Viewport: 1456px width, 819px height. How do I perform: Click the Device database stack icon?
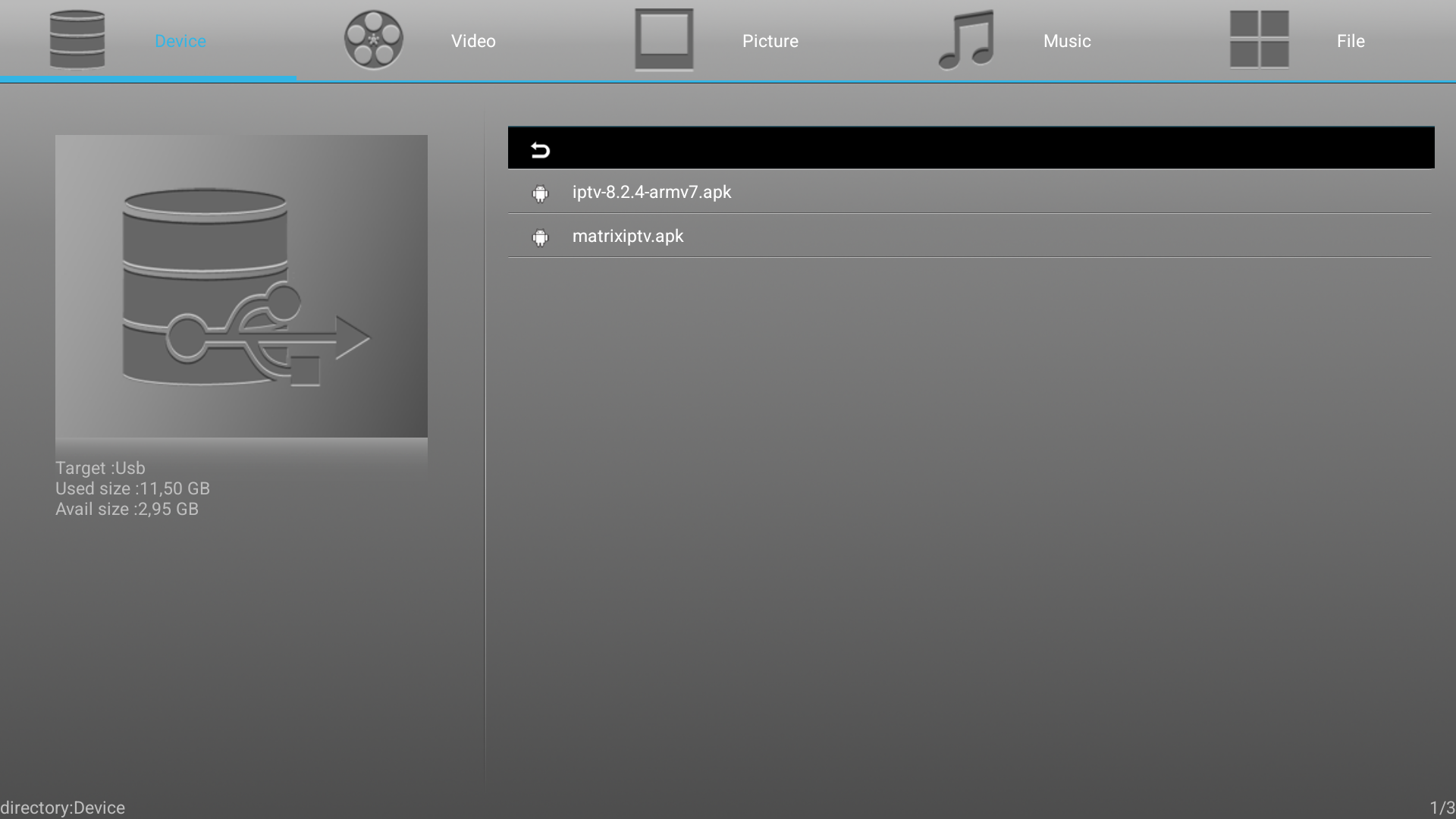click(x=77, y=39)
